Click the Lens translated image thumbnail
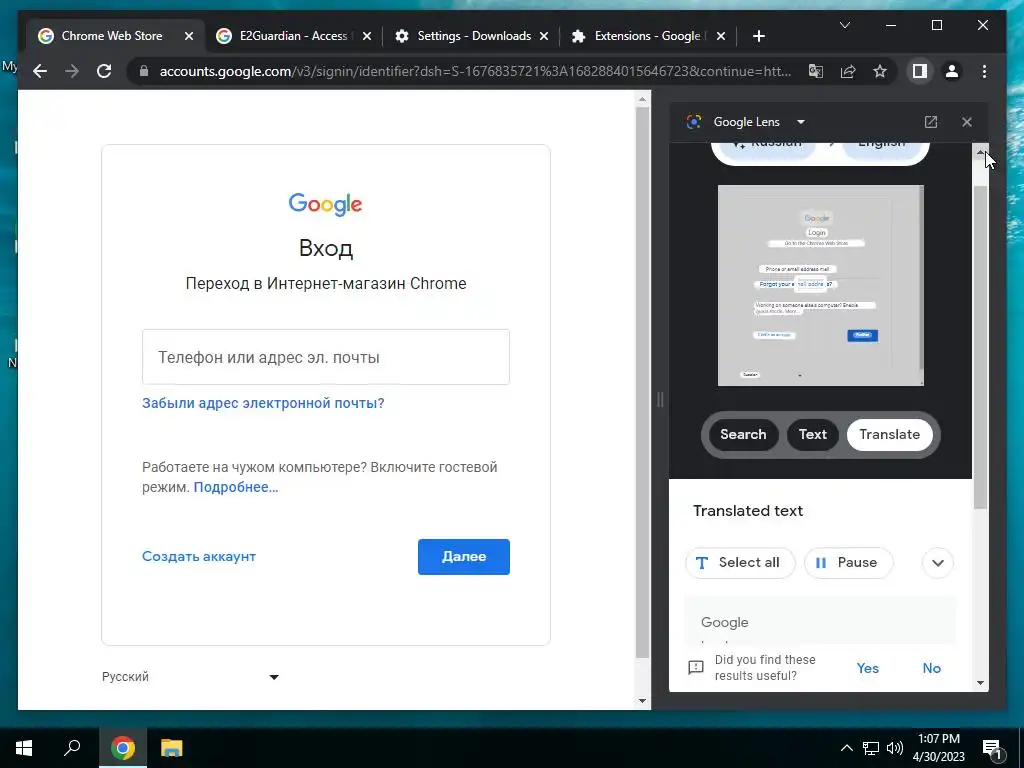The height and width of the screenshot is (768, 1024). click(820, 285)
